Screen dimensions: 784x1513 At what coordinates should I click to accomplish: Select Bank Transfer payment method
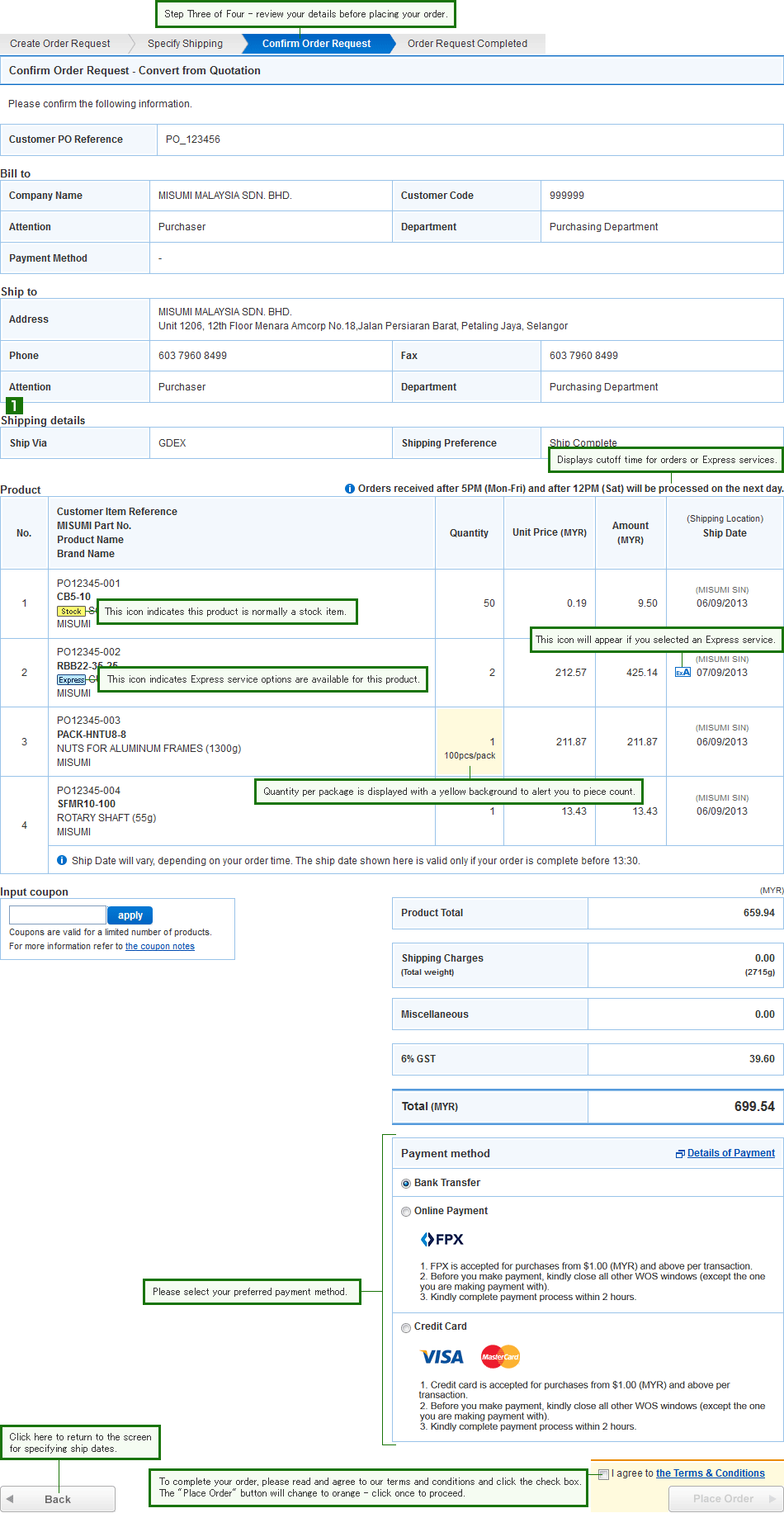[406, 1184]
